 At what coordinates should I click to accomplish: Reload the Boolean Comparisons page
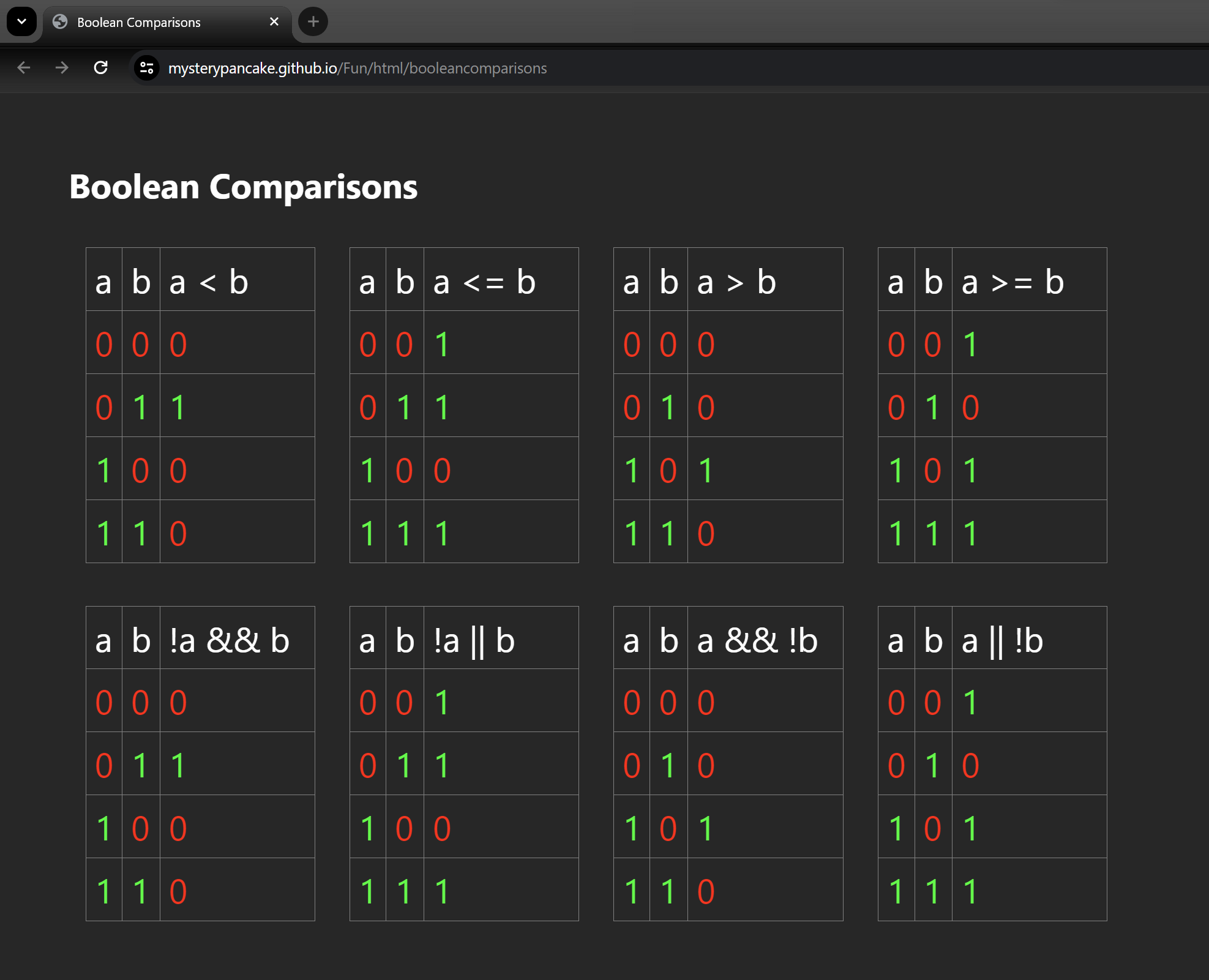pyautogui.click(x=101, y=68)
